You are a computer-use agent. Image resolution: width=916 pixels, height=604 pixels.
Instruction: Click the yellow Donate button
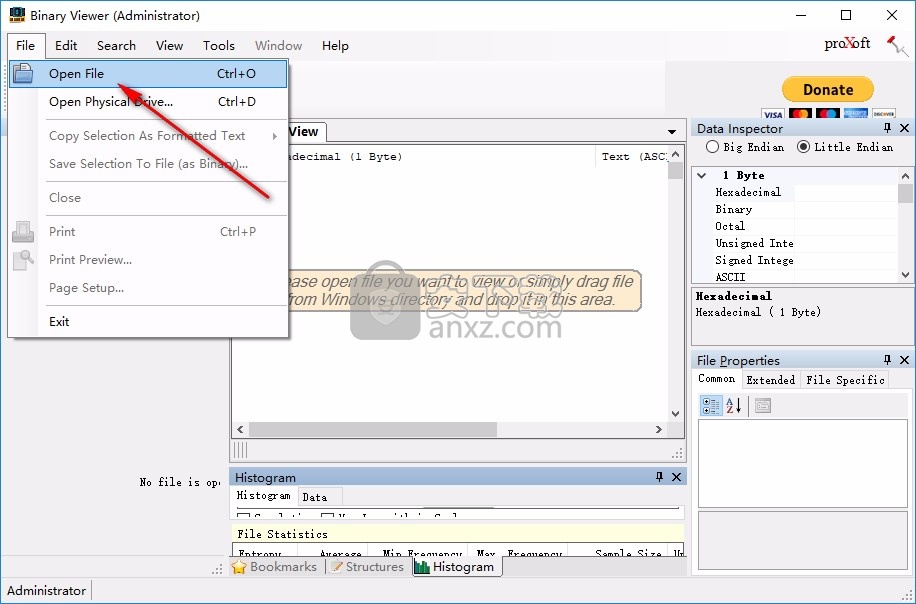click(x=828, y=90)
